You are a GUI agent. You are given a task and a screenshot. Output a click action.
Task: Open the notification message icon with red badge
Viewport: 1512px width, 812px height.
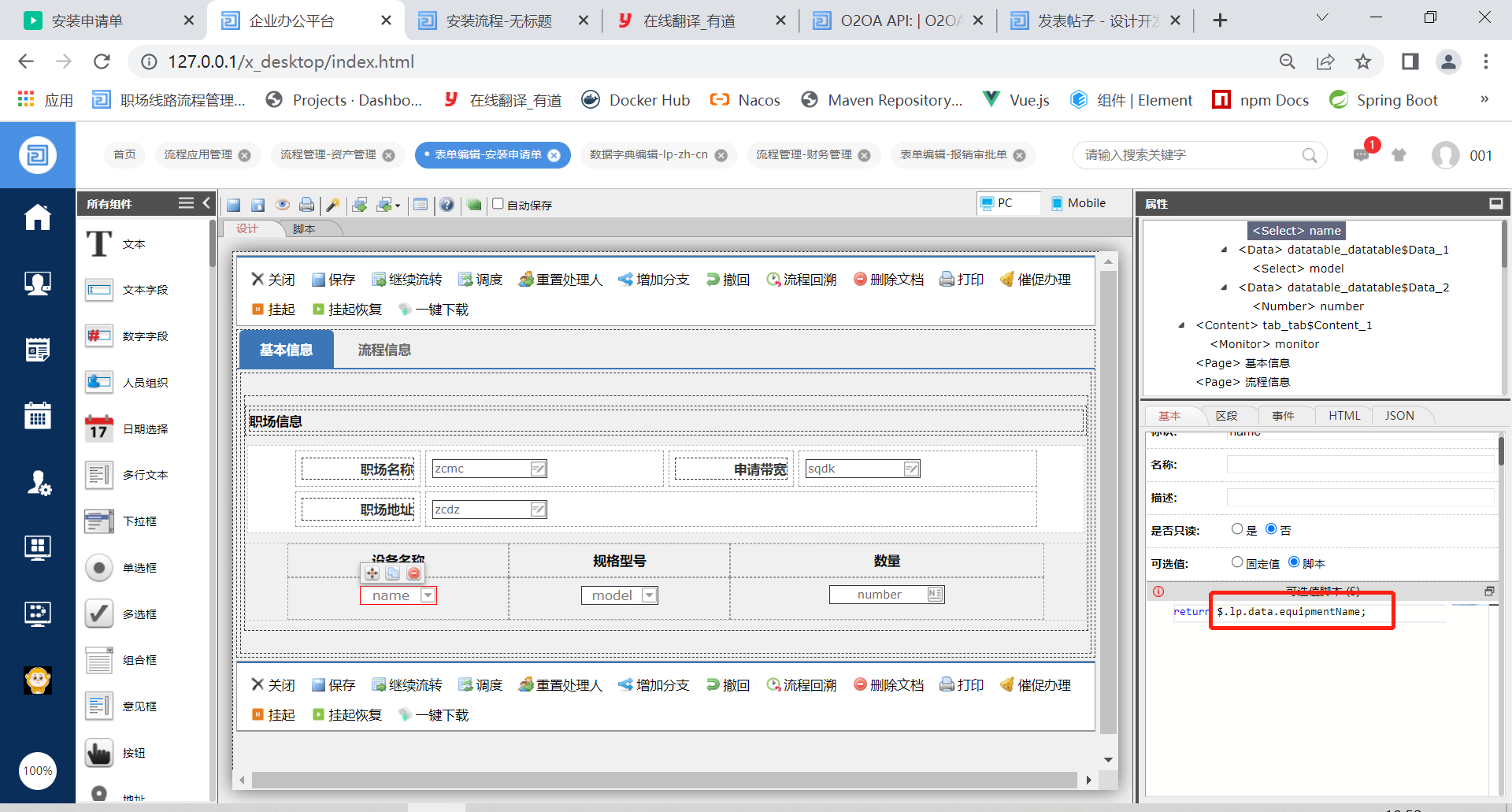[x=1362, y=155]
